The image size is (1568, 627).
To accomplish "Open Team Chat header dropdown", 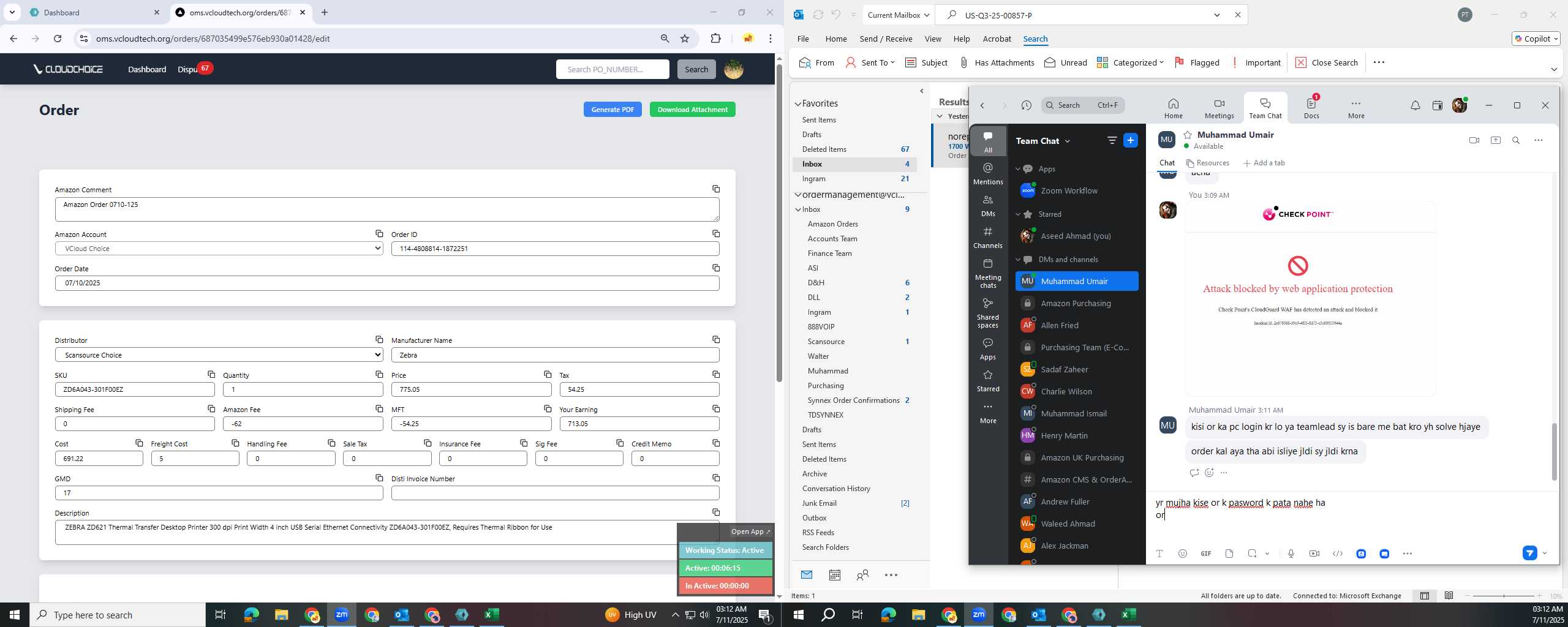I will 1068,141.
